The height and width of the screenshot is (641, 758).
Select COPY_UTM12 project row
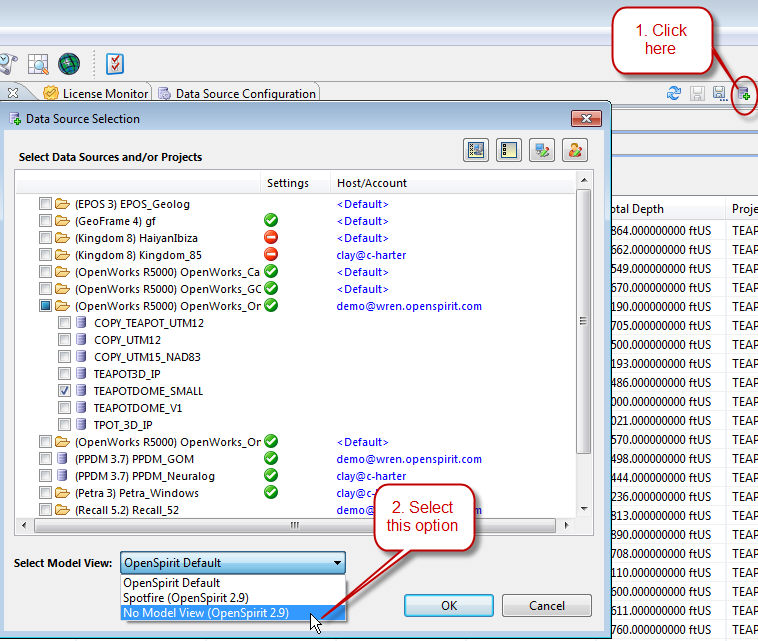[x=127, y=340]
